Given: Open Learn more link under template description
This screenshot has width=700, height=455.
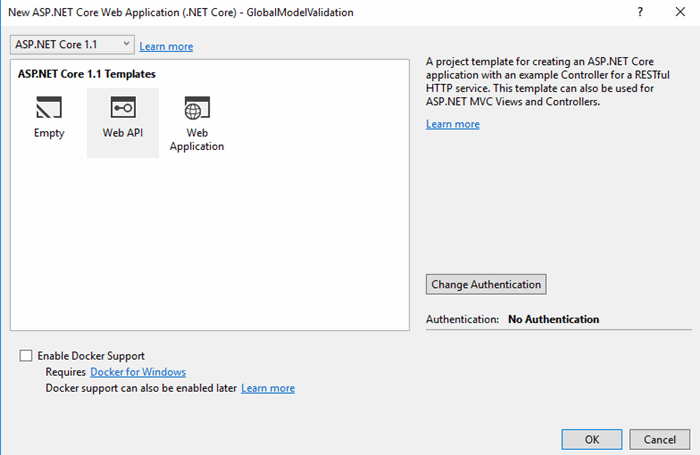Looking at the screenshot, I should tap(453, 124).
